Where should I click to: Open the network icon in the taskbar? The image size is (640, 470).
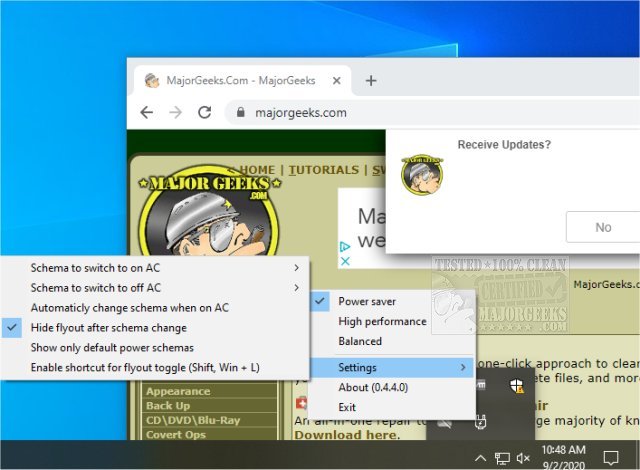click(502, 459)
